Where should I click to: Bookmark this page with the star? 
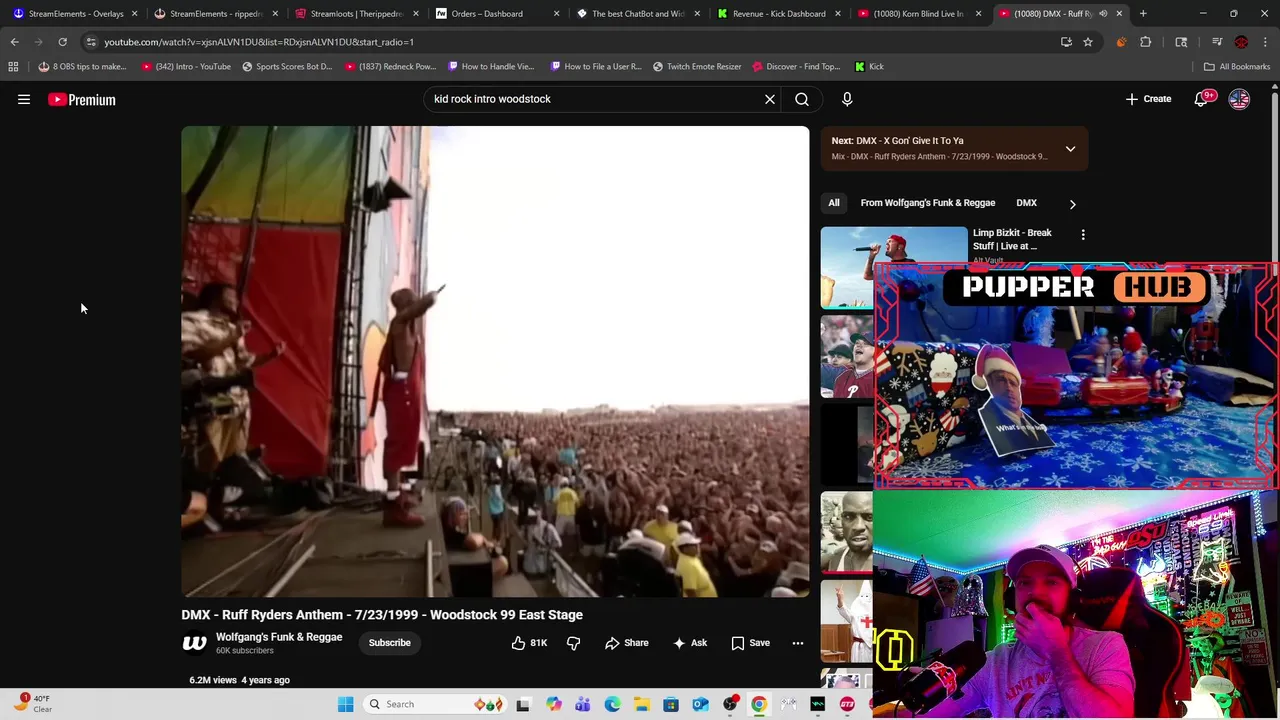(x=1088, y=42)
